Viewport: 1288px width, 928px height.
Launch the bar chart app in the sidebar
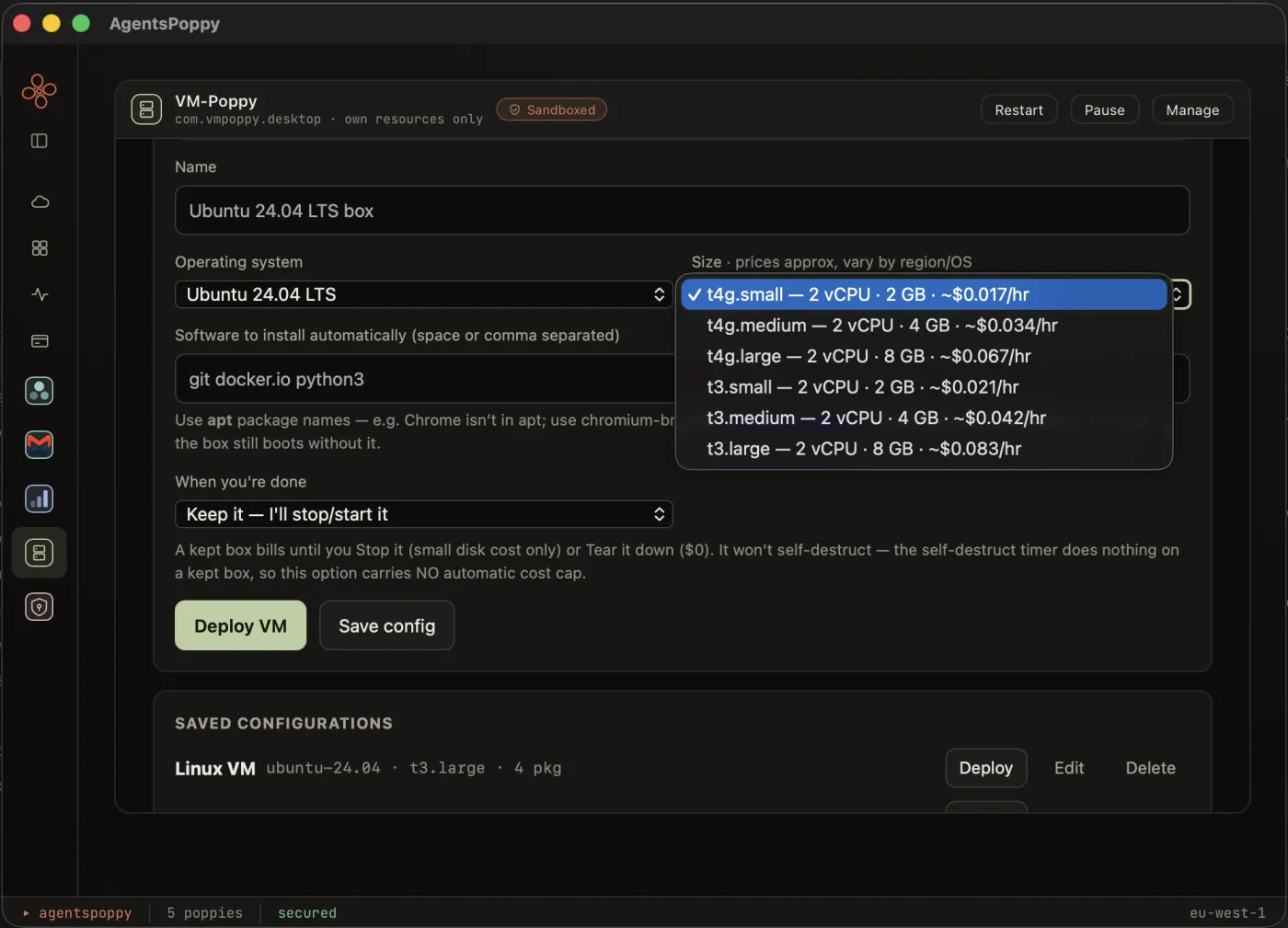[x=39, y=498]
